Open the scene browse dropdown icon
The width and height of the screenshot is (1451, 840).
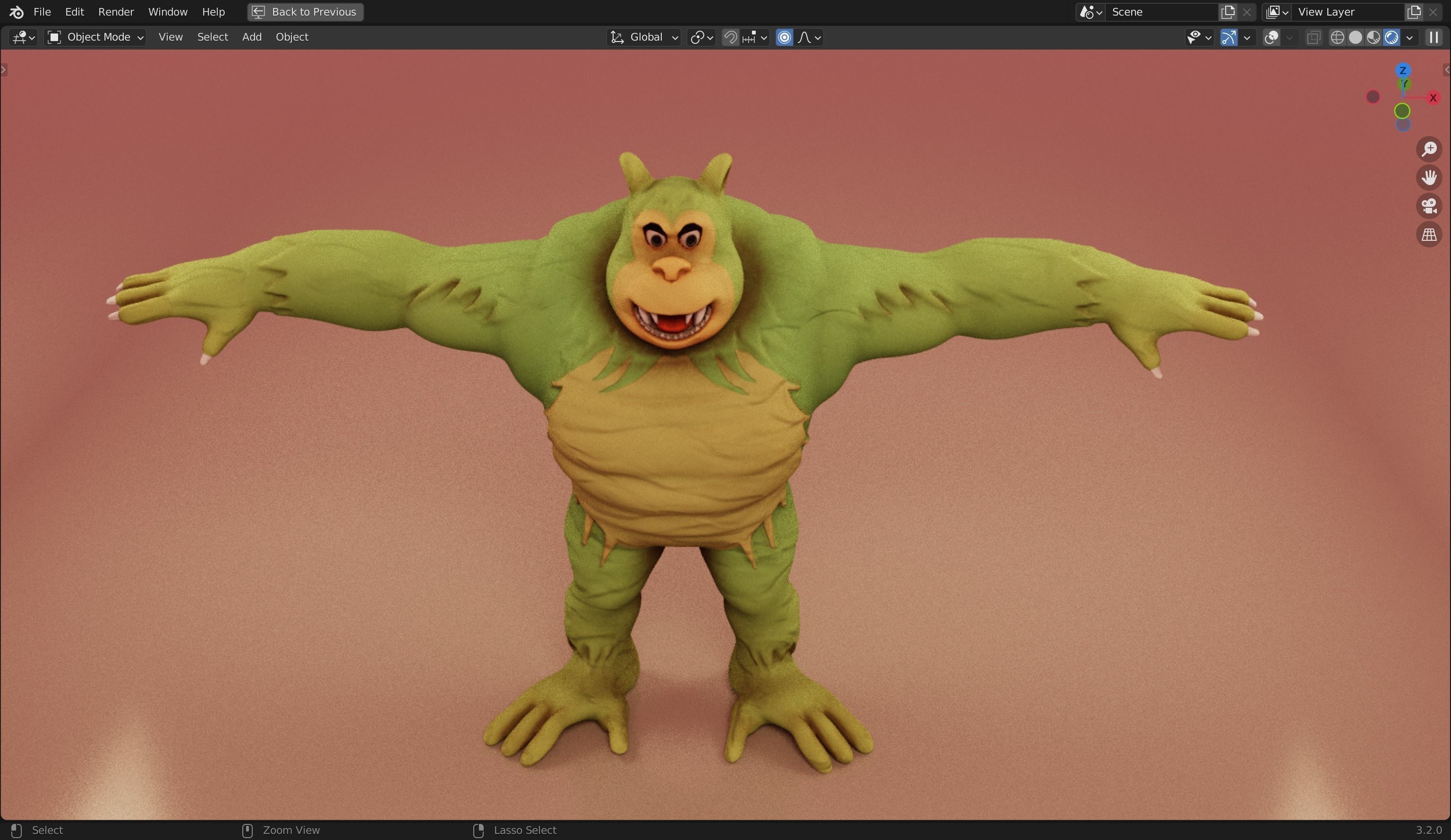pos(1091,12)
